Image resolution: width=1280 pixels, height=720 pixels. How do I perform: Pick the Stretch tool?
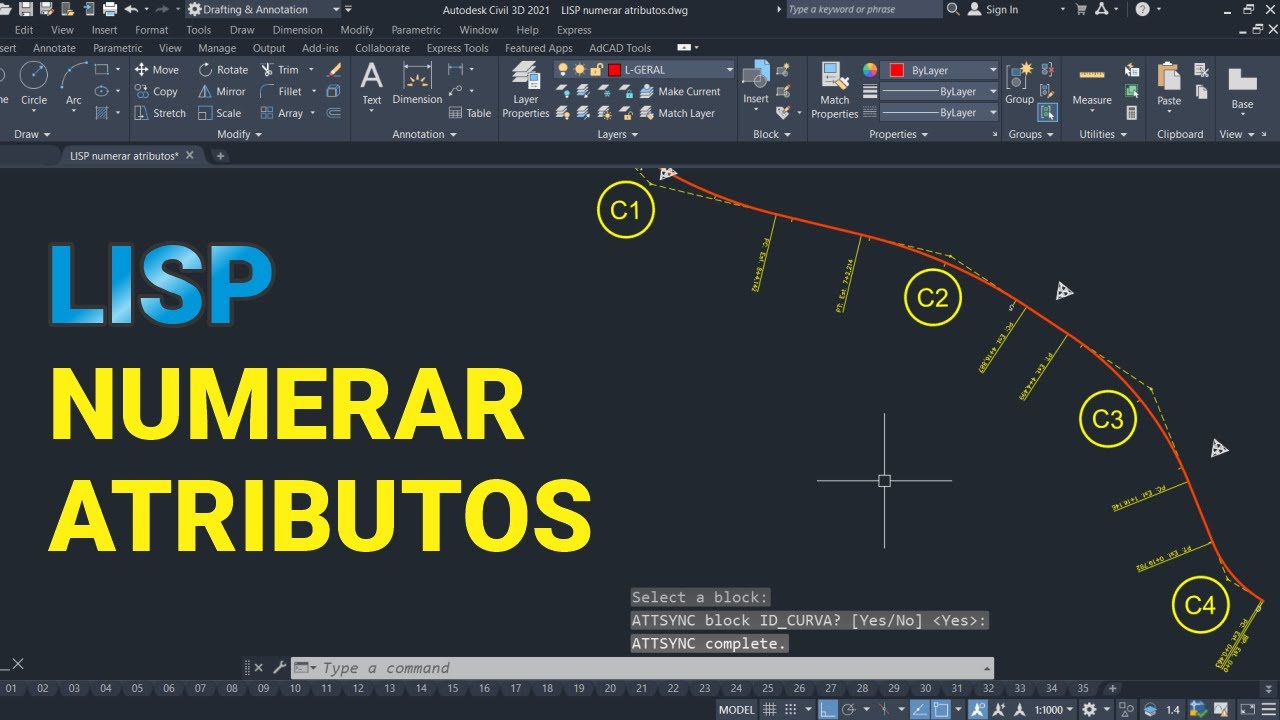[160, 113]
